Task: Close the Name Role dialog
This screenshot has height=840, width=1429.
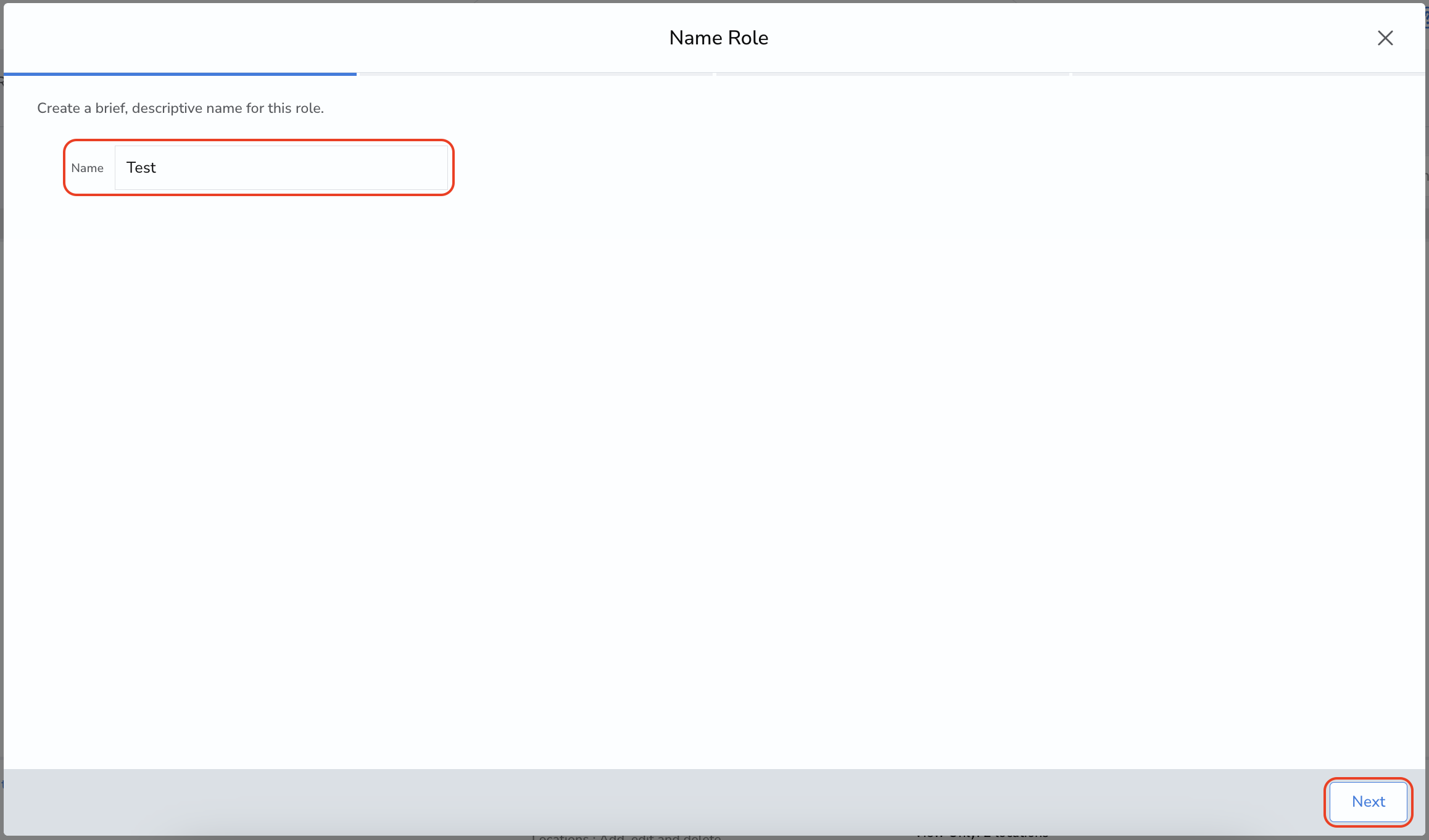Action: click(1385, 38)
